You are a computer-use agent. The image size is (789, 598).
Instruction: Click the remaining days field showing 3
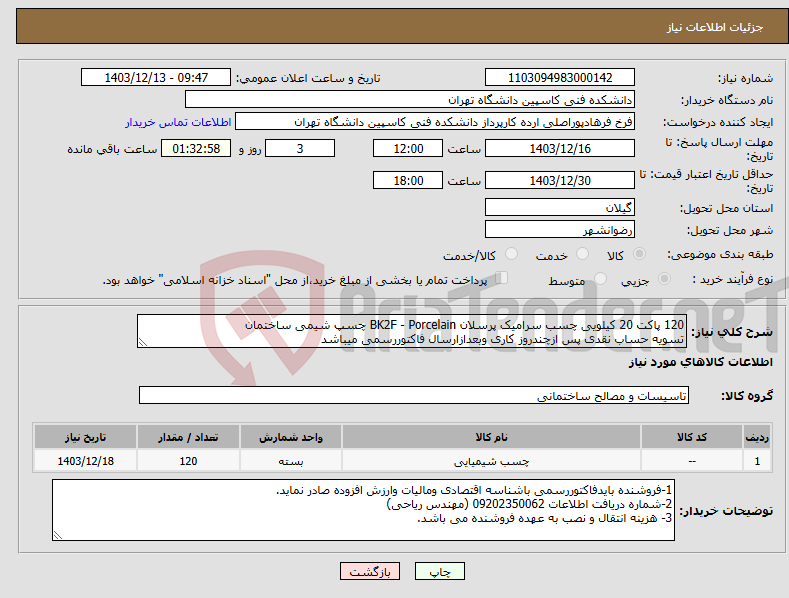pos(300,148)
